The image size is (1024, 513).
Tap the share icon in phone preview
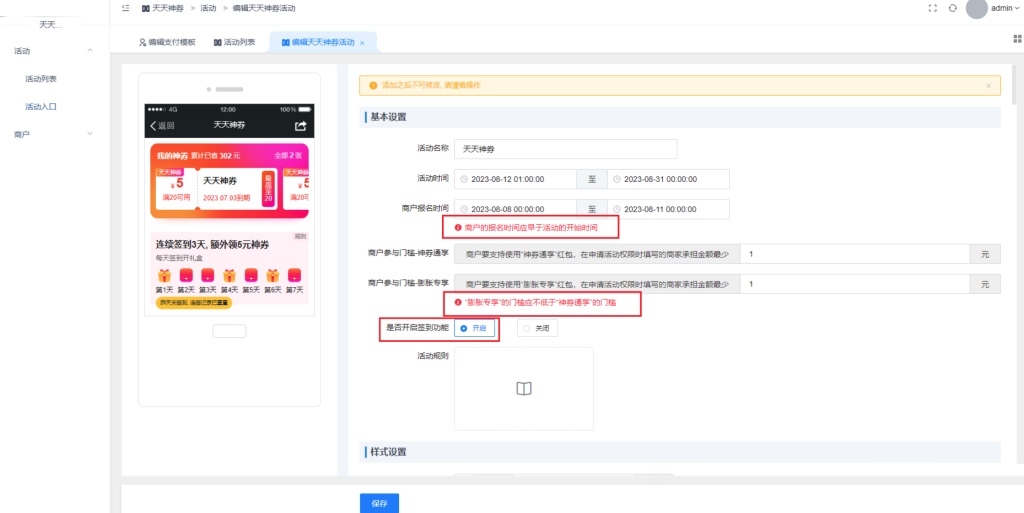pyautogui.click(x=300, y=126)
